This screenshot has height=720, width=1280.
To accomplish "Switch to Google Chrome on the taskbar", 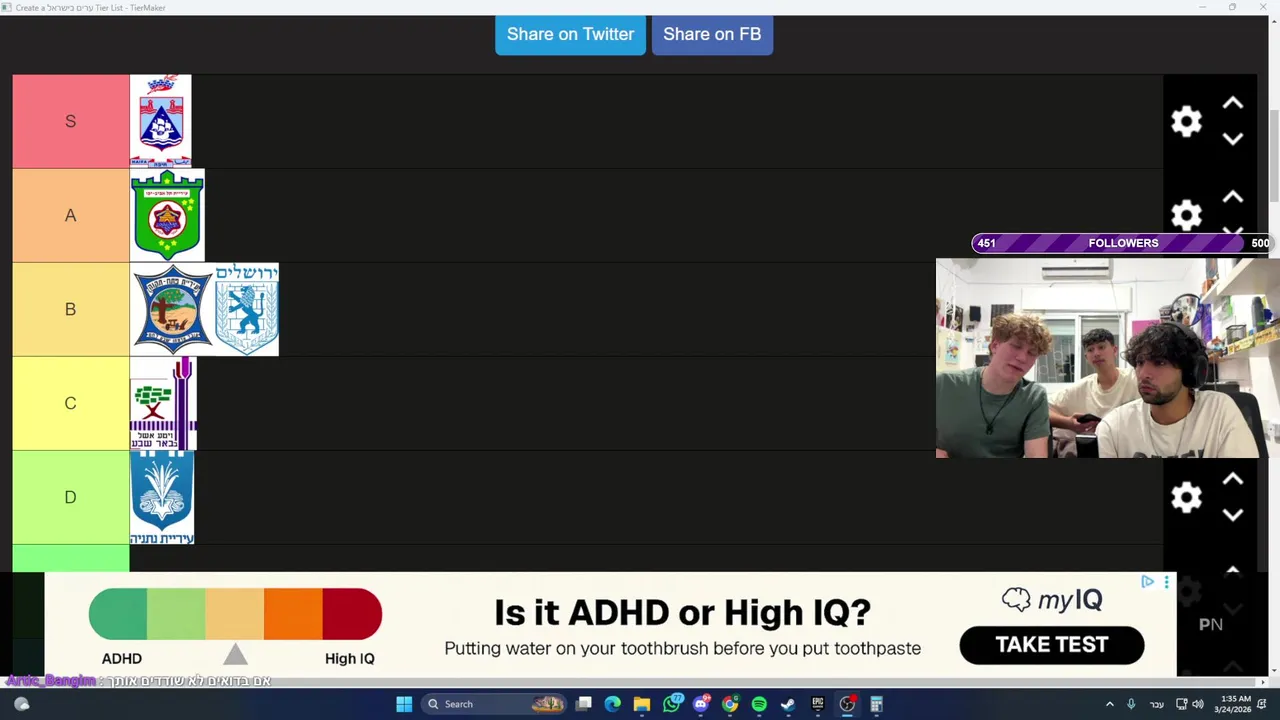I will tap(730, 704).
